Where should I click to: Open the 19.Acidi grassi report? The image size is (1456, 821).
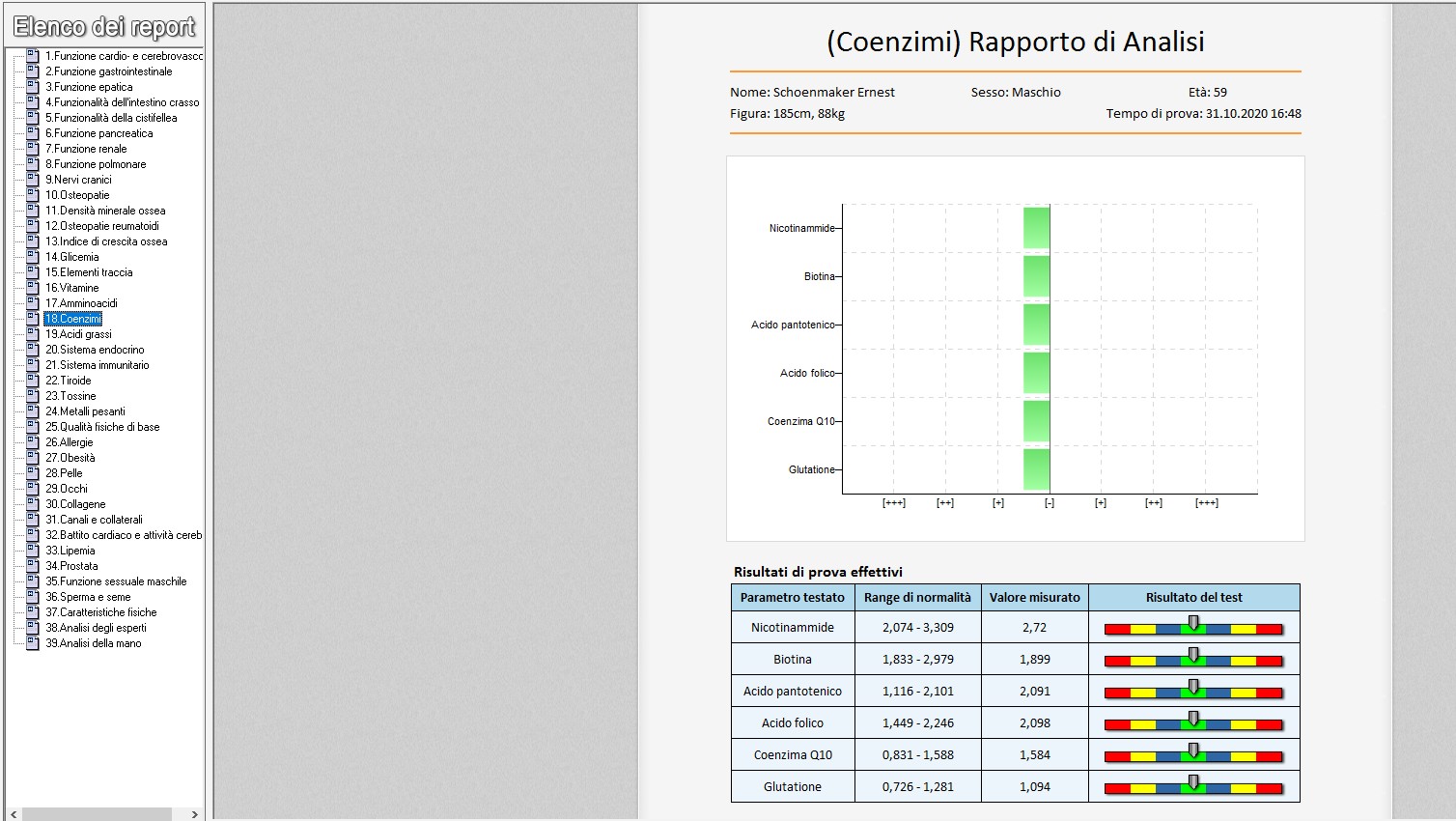pos(78,334)
